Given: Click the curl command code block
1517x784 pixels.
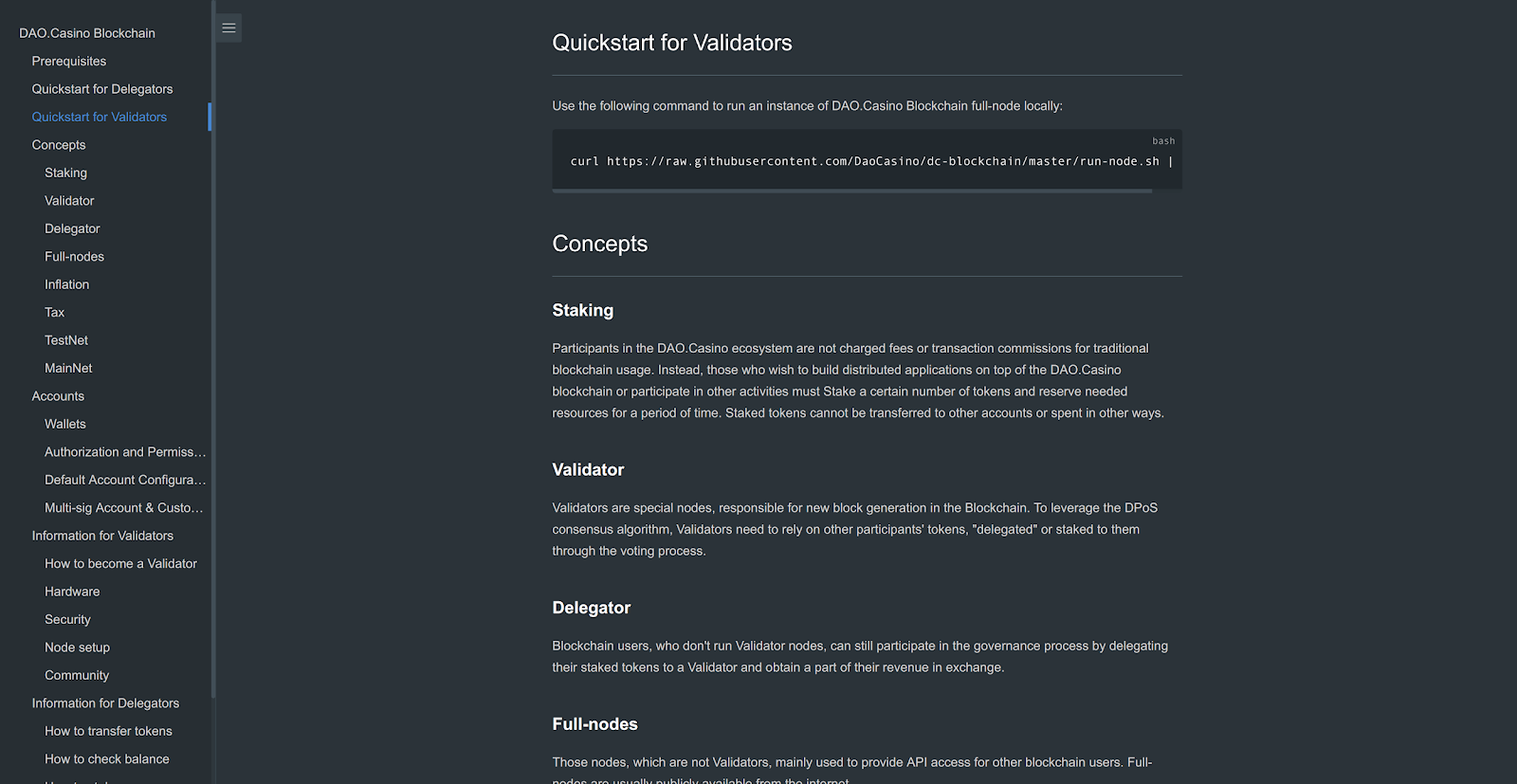Looking at the screenshot, I should (x=867, y=161).
